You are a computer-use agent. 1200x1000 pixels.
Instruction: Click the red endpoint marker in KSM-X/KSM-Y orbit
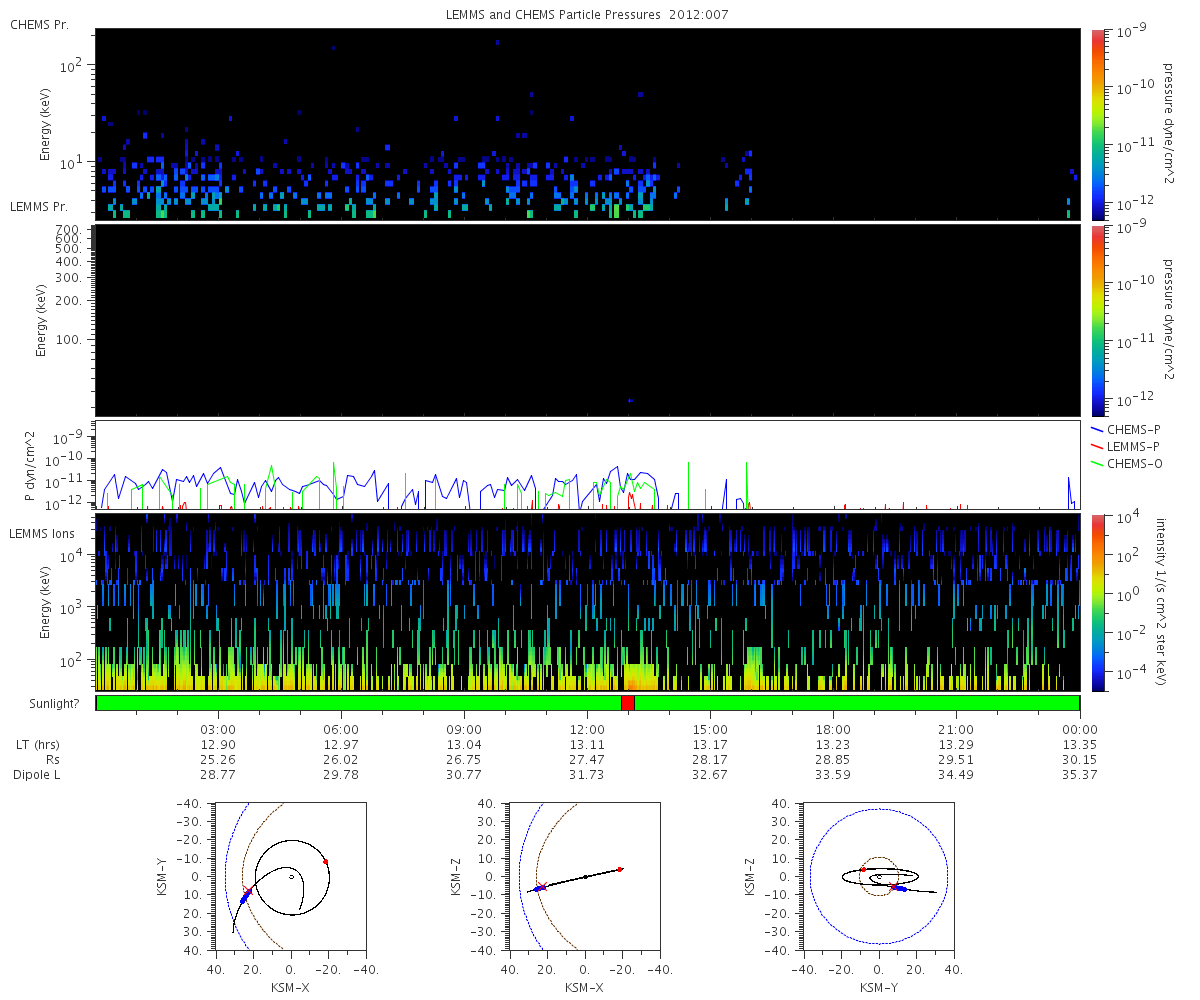pyautogui.click(x=325, y=861)
